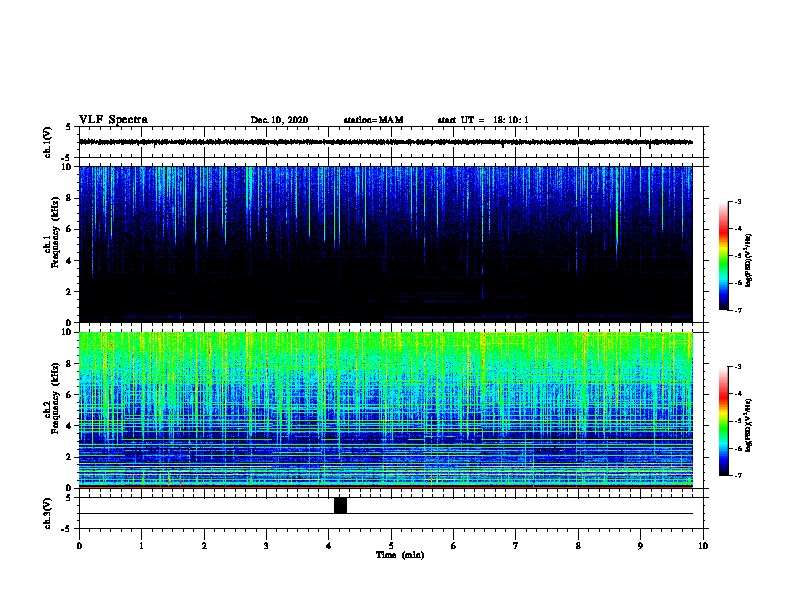Click the log(PSD) label beside ch.1 color bar
Image resolution: width=792 pixels, height=612 pixels.
pyautogui.click(x=748, y=261)
